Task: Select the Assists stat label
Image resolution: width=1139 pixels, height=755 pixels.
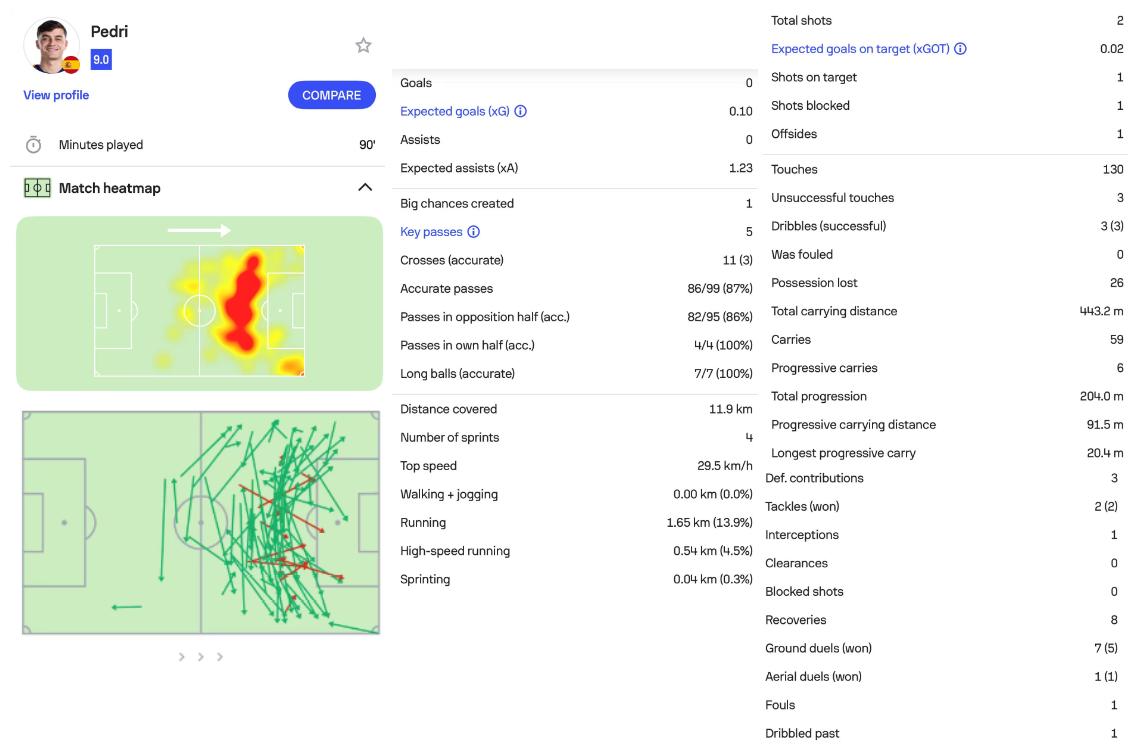Action: point(420,140)
